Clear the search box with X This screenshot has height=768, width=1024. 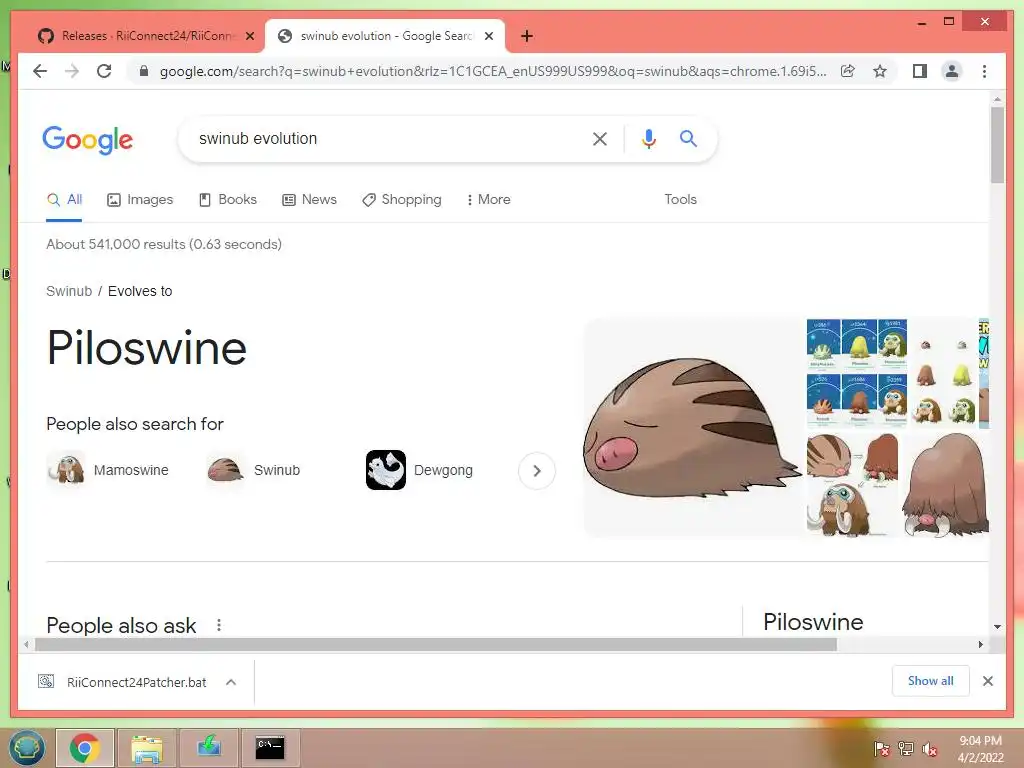click(x=600, y=138)
